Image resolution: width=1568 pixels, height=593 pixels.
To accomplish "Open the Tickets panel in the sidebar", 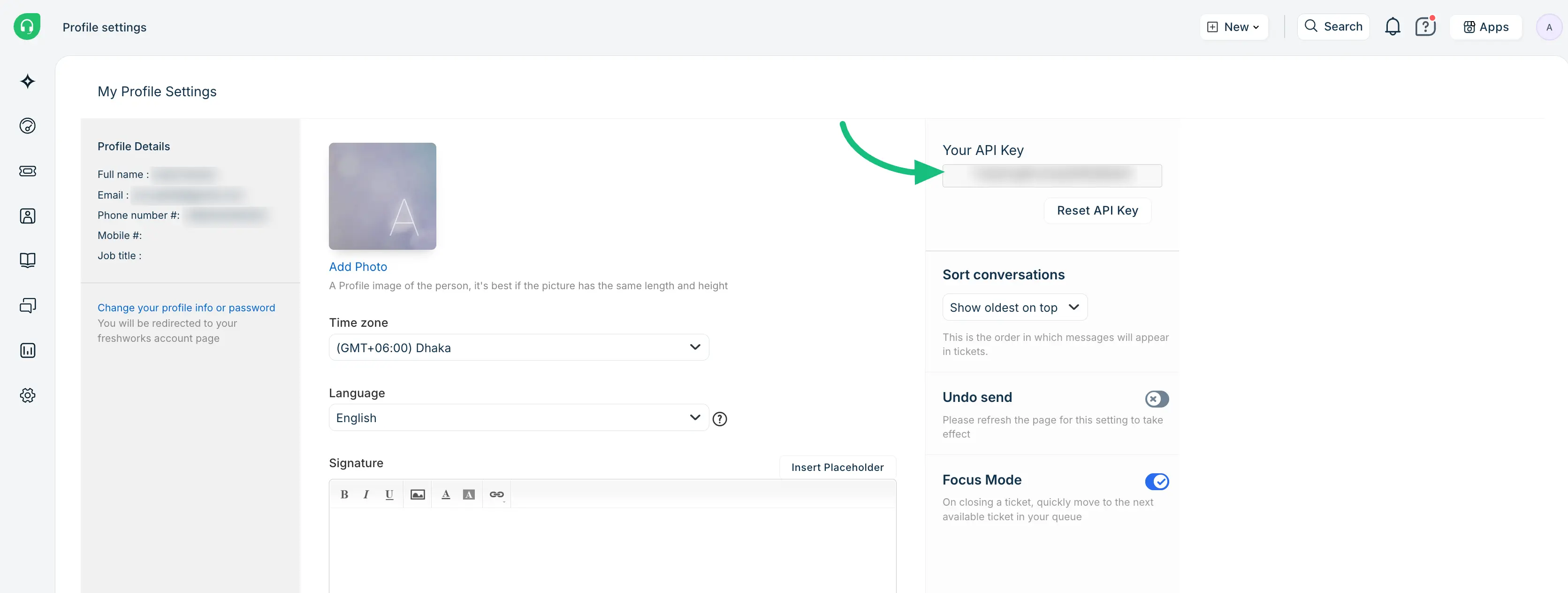I will pos(27,171).
